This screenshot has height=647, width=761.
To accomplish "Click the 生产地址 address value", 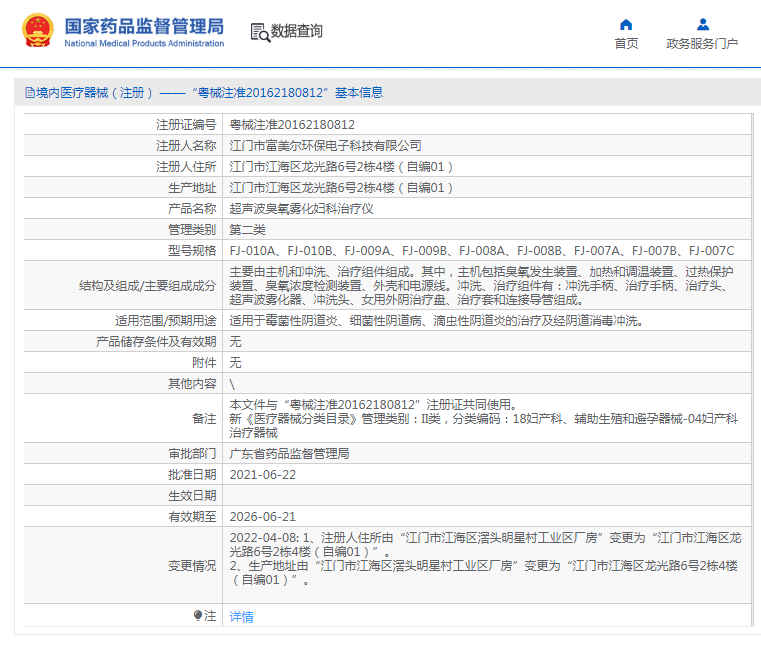I will coord(341,187).
